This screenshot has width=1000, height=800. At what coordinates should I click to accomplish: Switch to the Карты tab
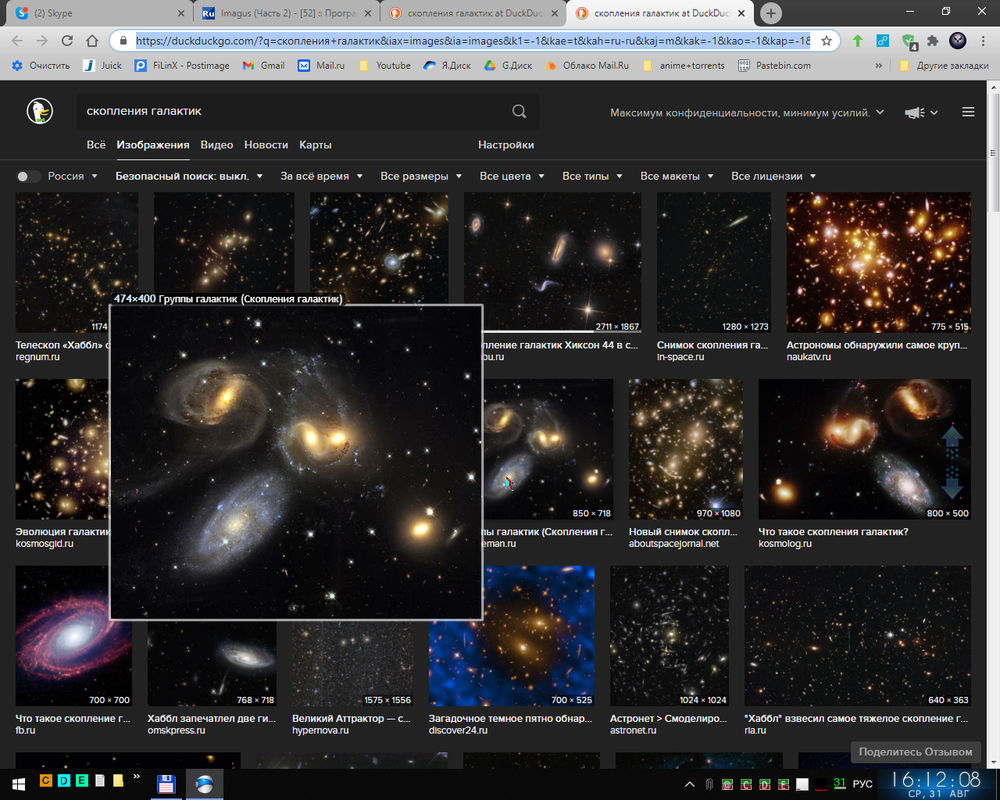[315, 145]
